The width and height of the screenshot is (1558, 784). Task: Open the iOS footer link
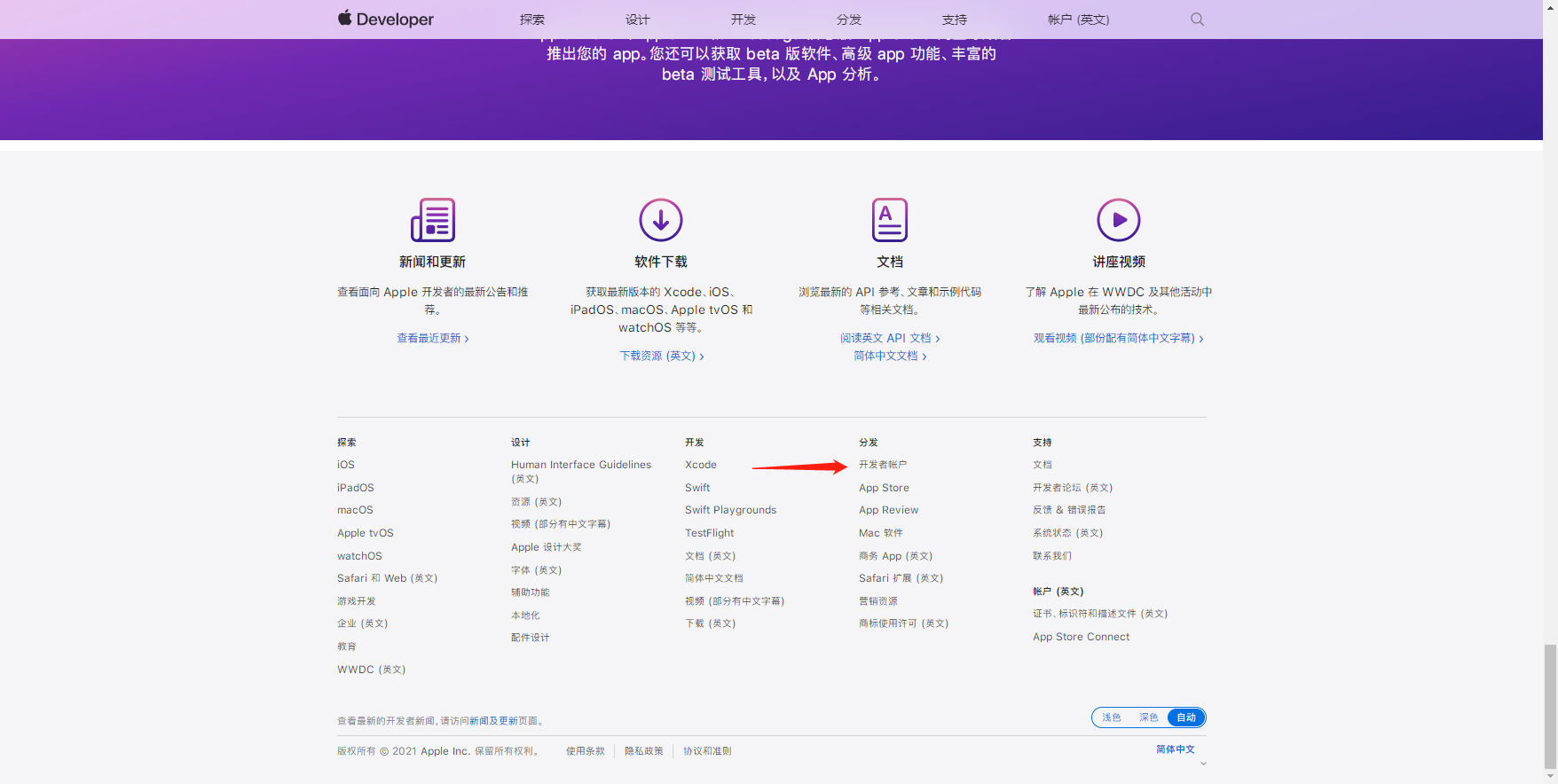(x=346, y=465)
